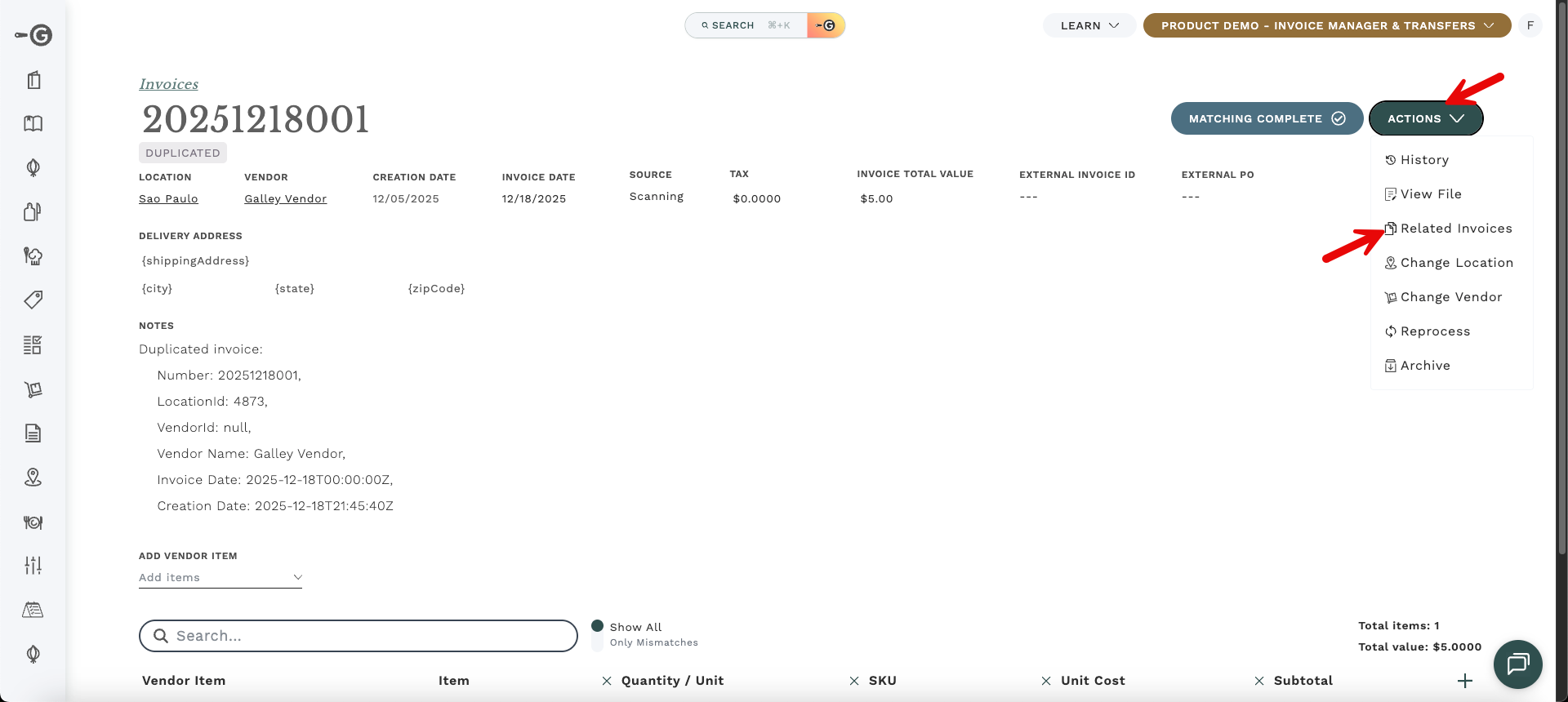Select Related Invoices from the actions menu
The image size is (1568, 702).
[1455, 229]
